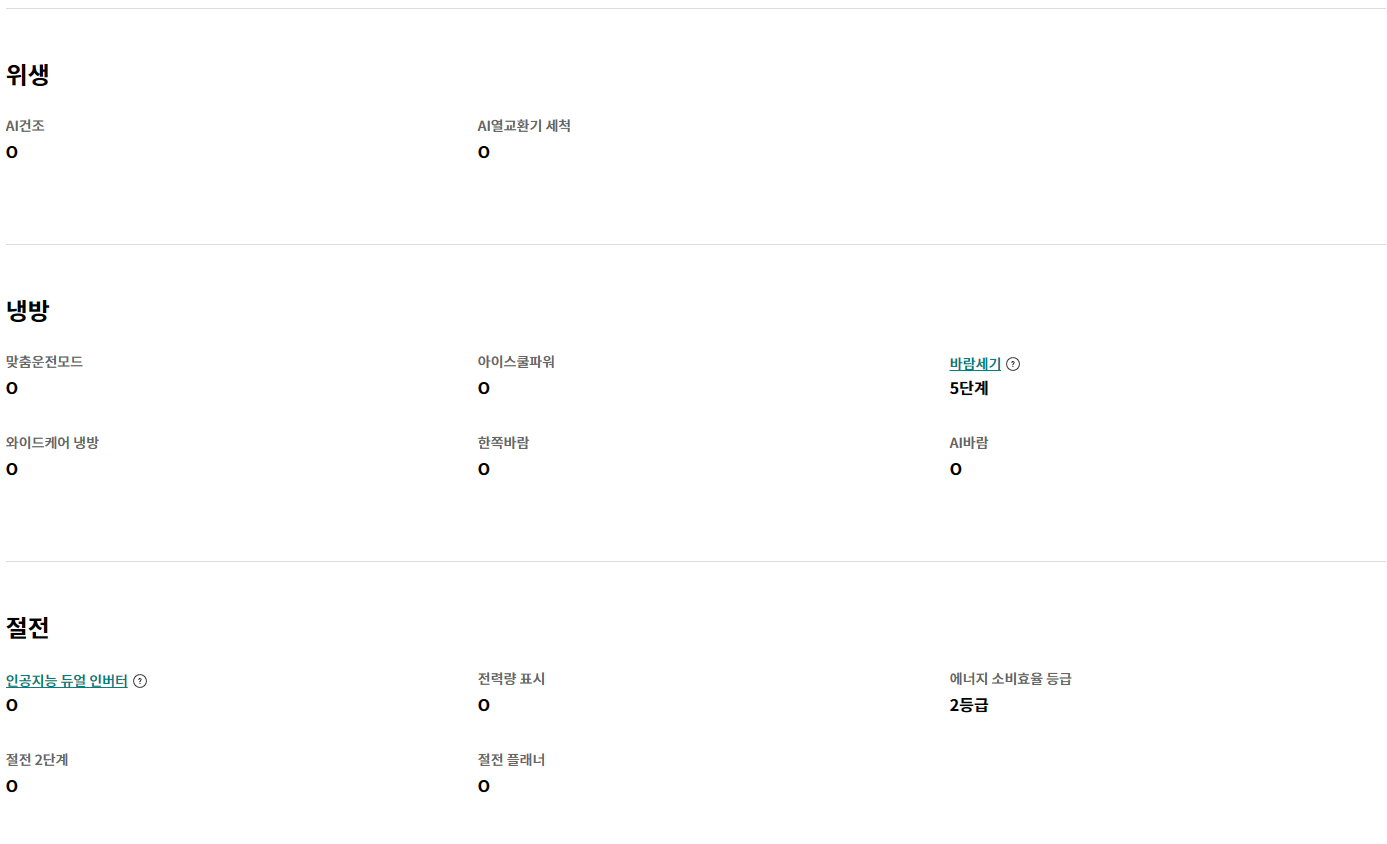The image size is (1387, 844).
Task: Click the 2등급 value text
Action: click(969, 705)
